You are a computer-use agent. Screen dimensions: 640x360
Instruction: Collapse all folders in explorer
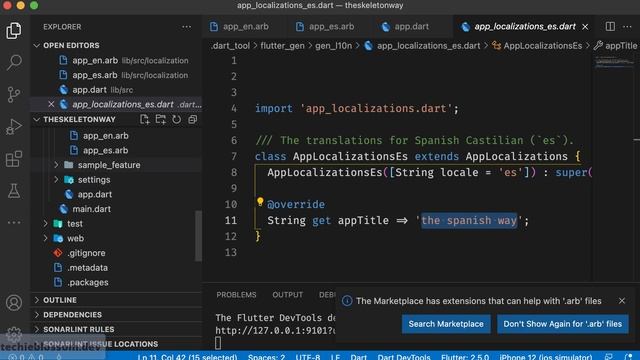point(192,119)
